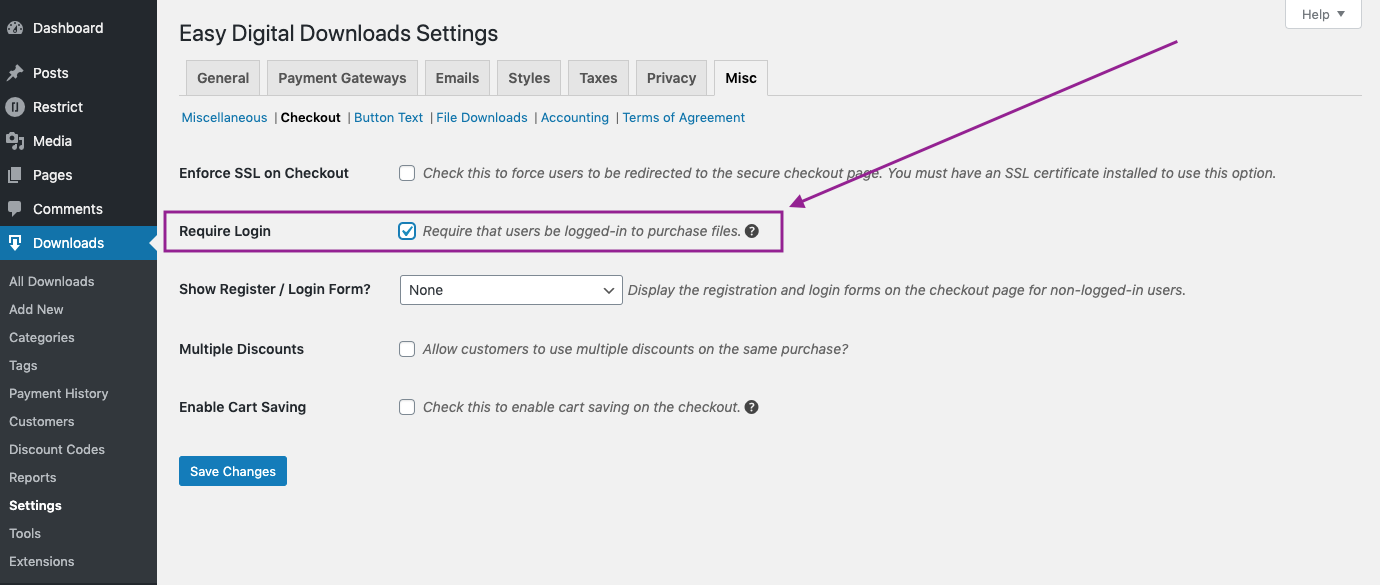Viewport: 1380px width, 585px height.
Task: Click the Media icon in sidebar
Action: [x=15, y=141]
